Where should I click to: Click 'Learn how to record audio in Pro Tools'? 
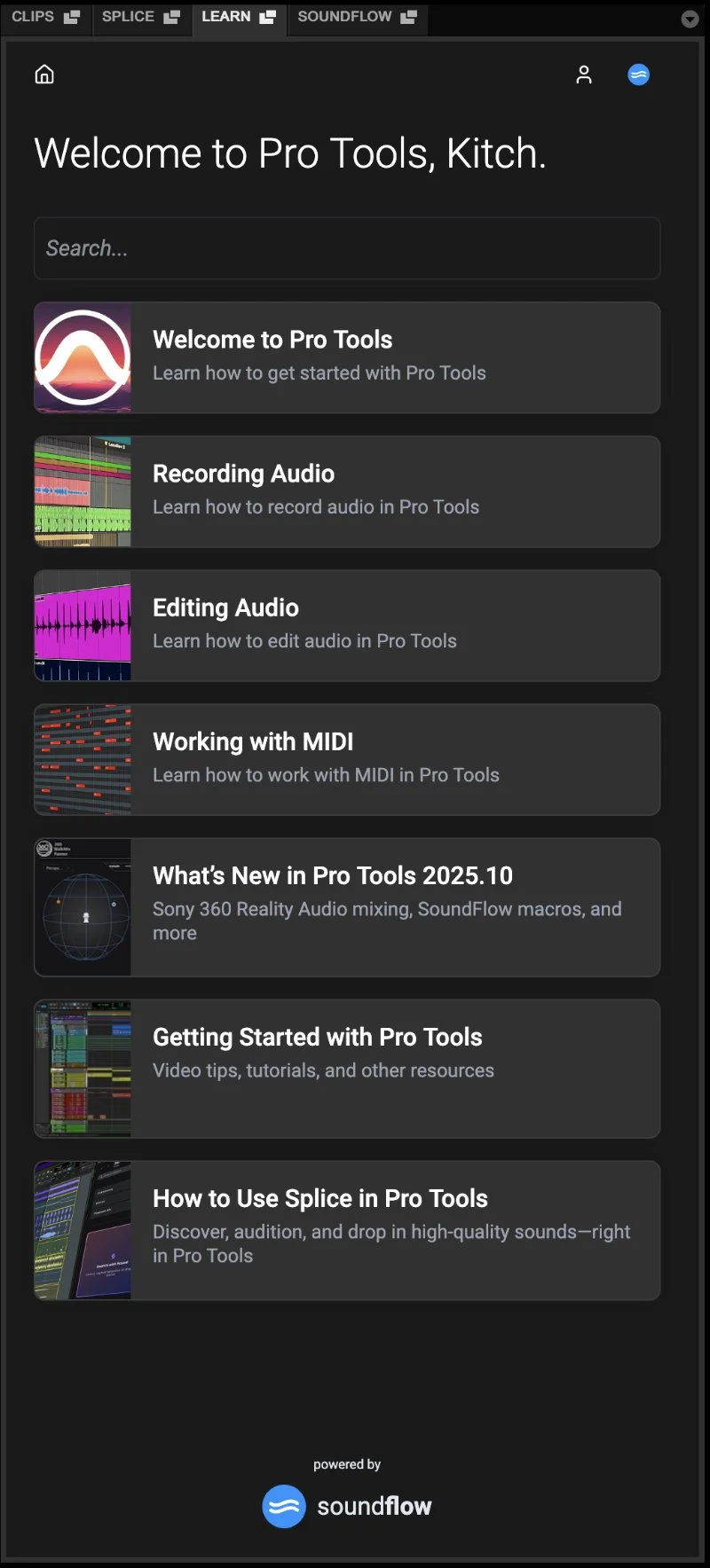click(x=316, y=506)
